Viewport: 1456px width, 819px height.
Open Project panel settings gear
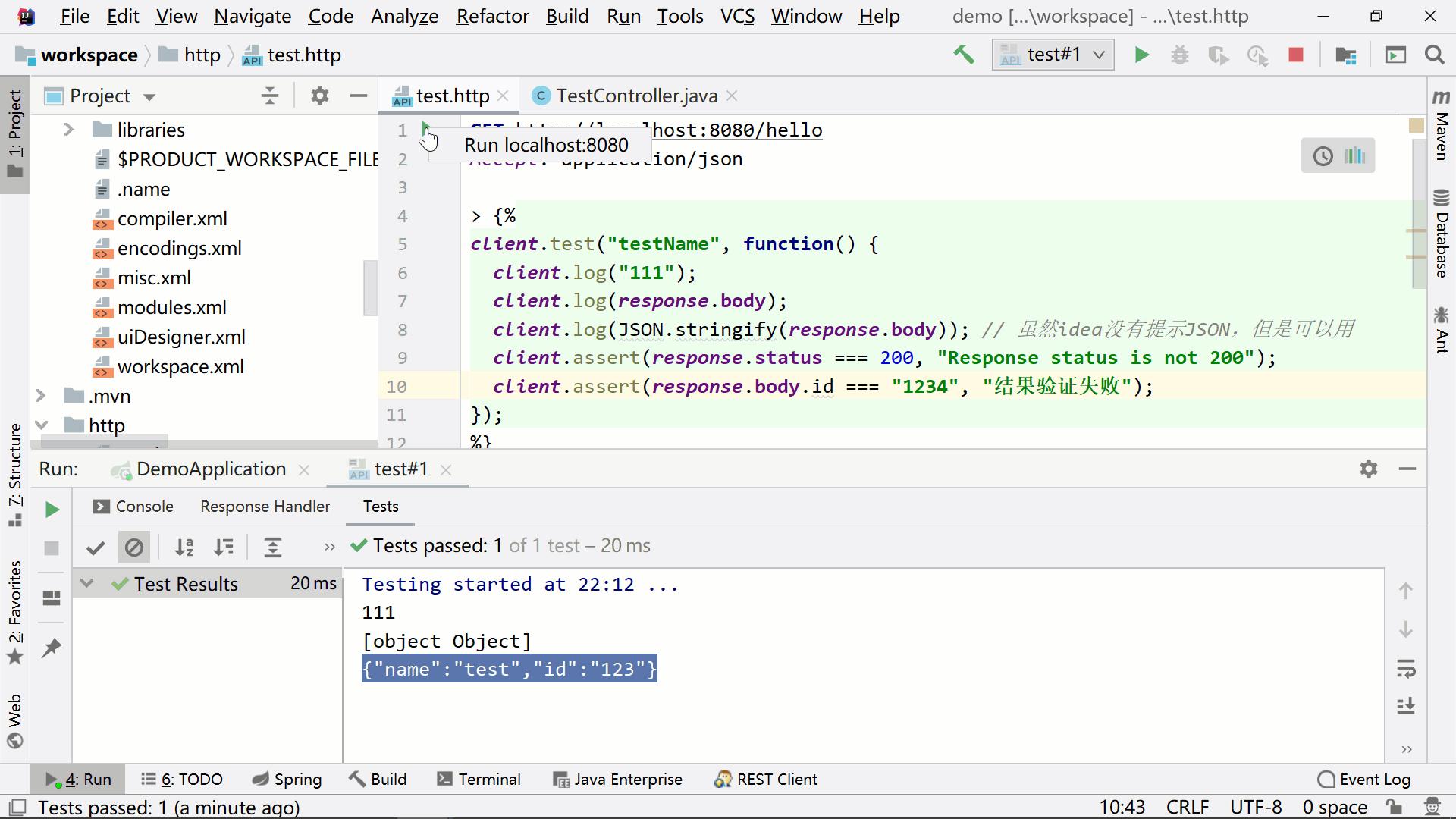tap(320, 96)
